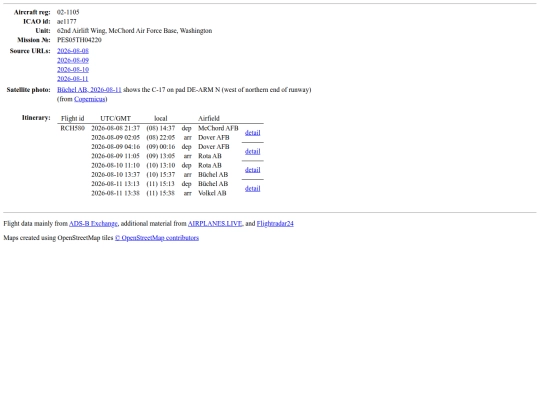Click the 2026-08-09 04:16 UTC cell
Image resolution: width=540 pixels, height=405 pixels.
(115, 147)
